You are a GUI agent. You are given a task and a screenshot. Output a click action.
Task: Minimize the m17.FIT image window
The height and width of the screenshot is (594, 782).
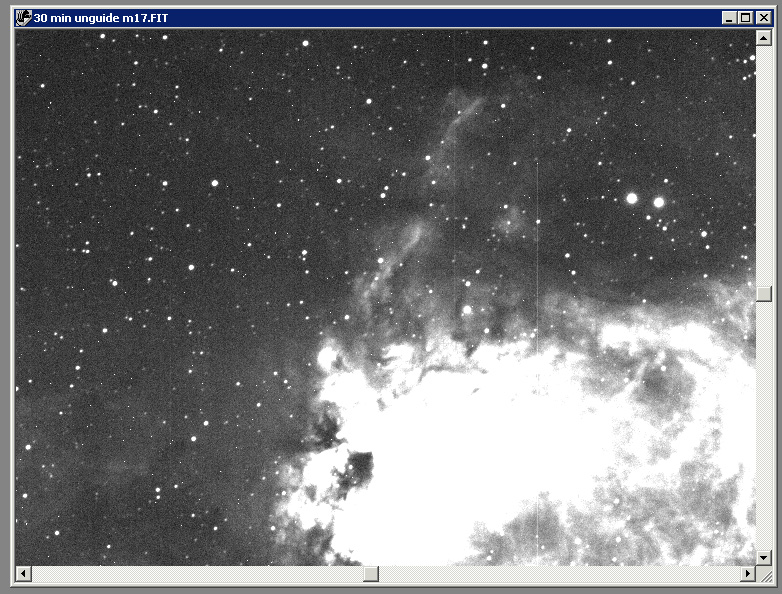(x=729, y=18)
